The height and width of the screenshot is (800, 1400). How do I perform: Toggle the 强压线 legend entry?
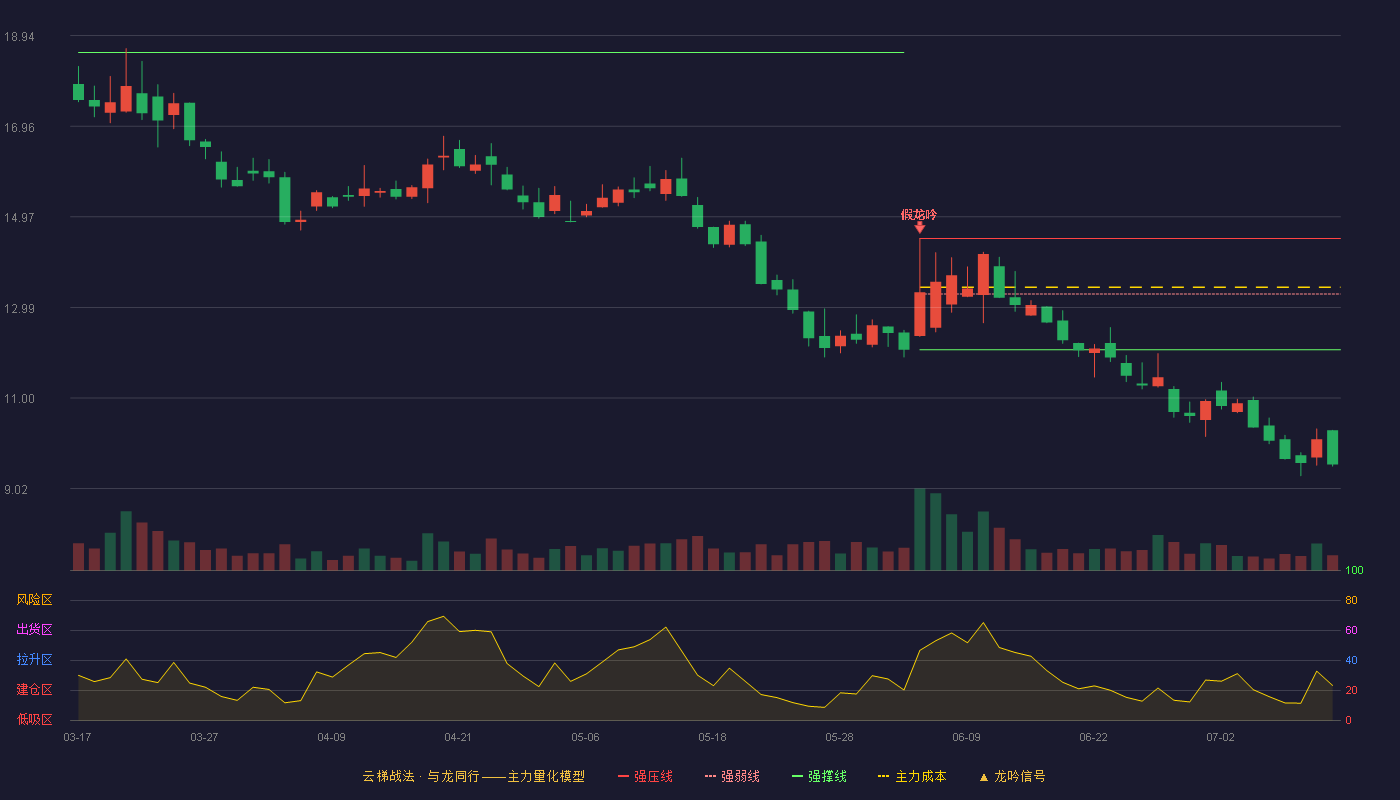[x=645, y=776]
